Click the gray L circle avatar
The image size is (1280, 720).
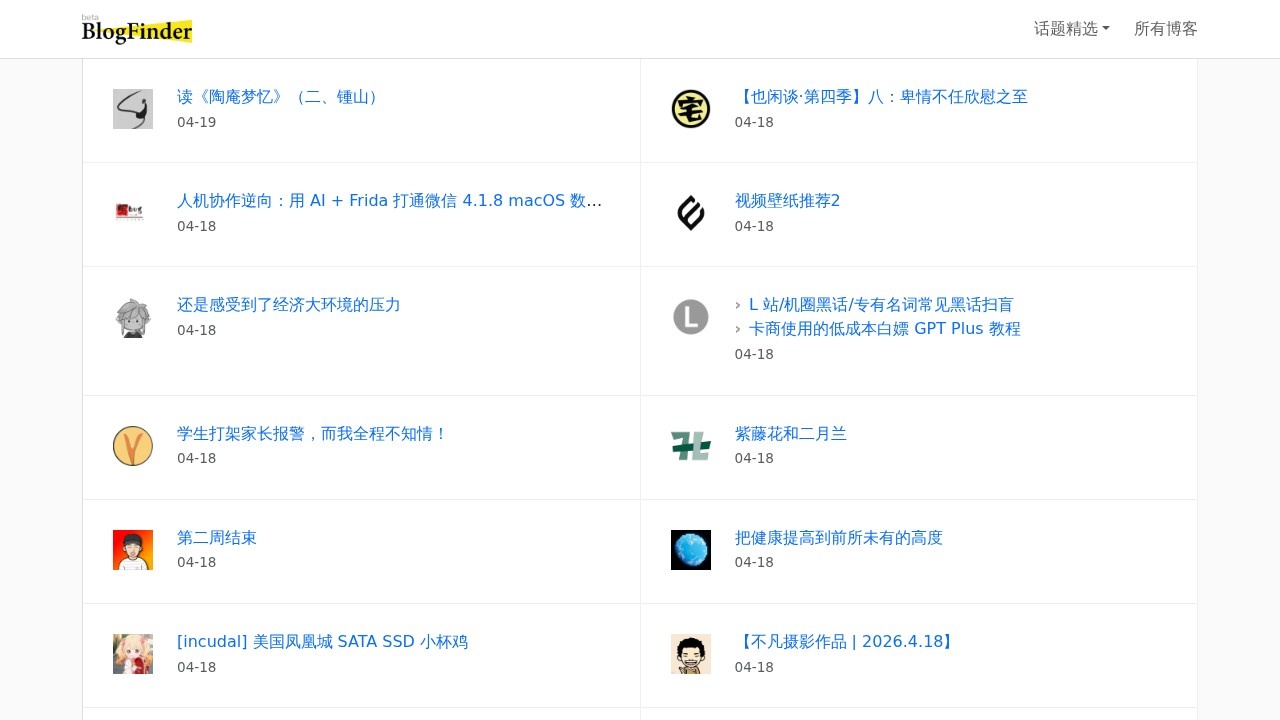690,317
